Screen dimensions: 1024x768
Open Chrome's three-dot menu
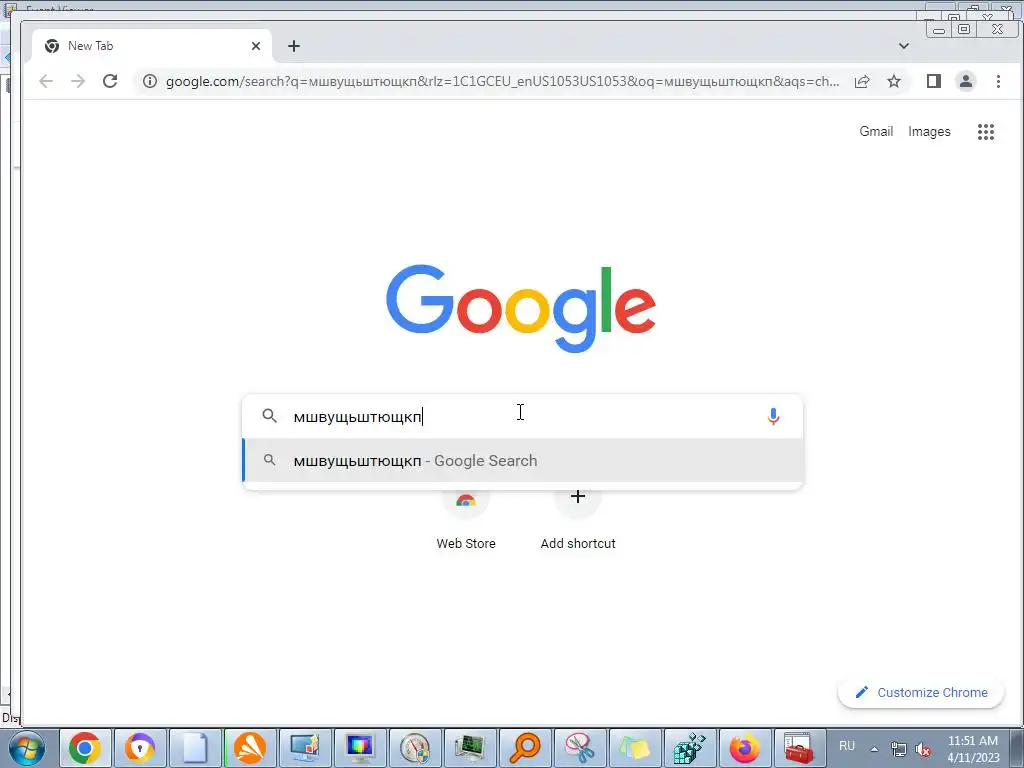pos(998,81)
